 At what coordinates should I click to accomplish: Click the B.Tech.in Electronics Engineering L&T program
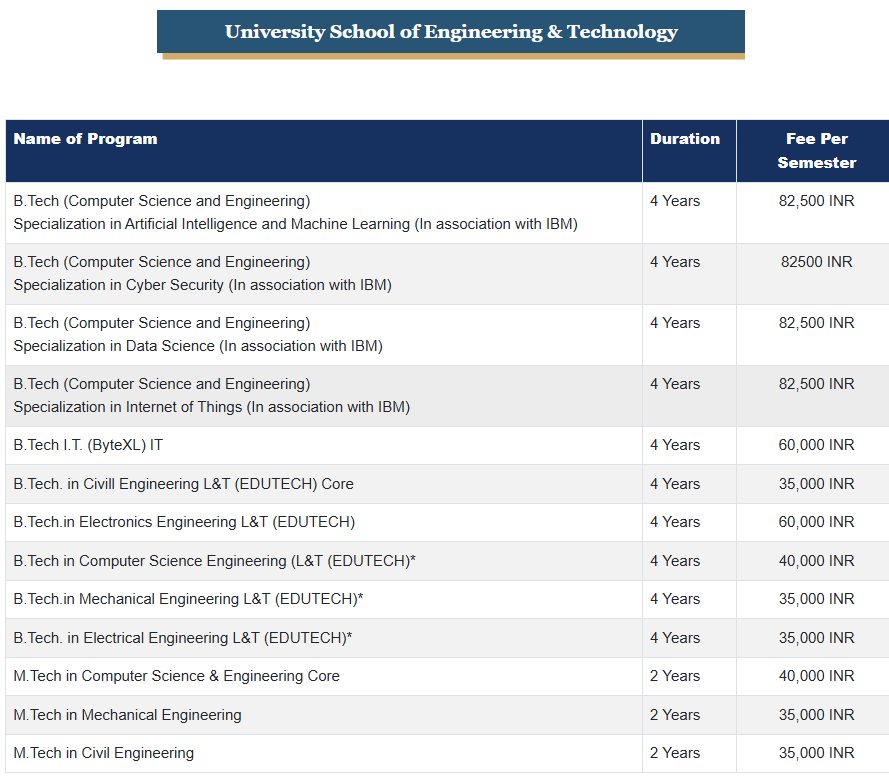click(184, 522)
